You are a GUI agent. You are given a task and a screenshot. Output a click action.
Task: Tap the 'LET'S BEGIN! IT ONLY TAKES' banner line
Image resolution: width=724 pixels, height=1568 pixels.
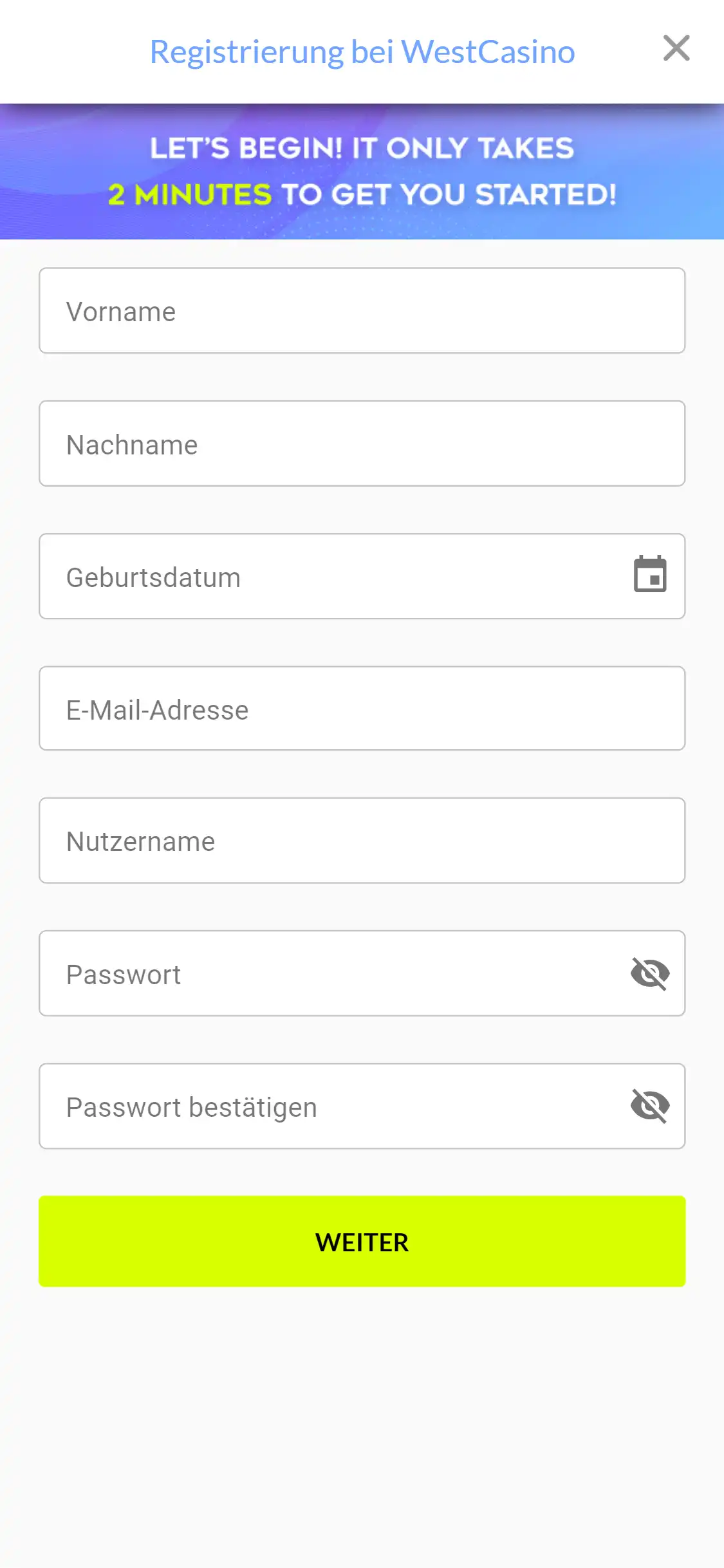362,148
